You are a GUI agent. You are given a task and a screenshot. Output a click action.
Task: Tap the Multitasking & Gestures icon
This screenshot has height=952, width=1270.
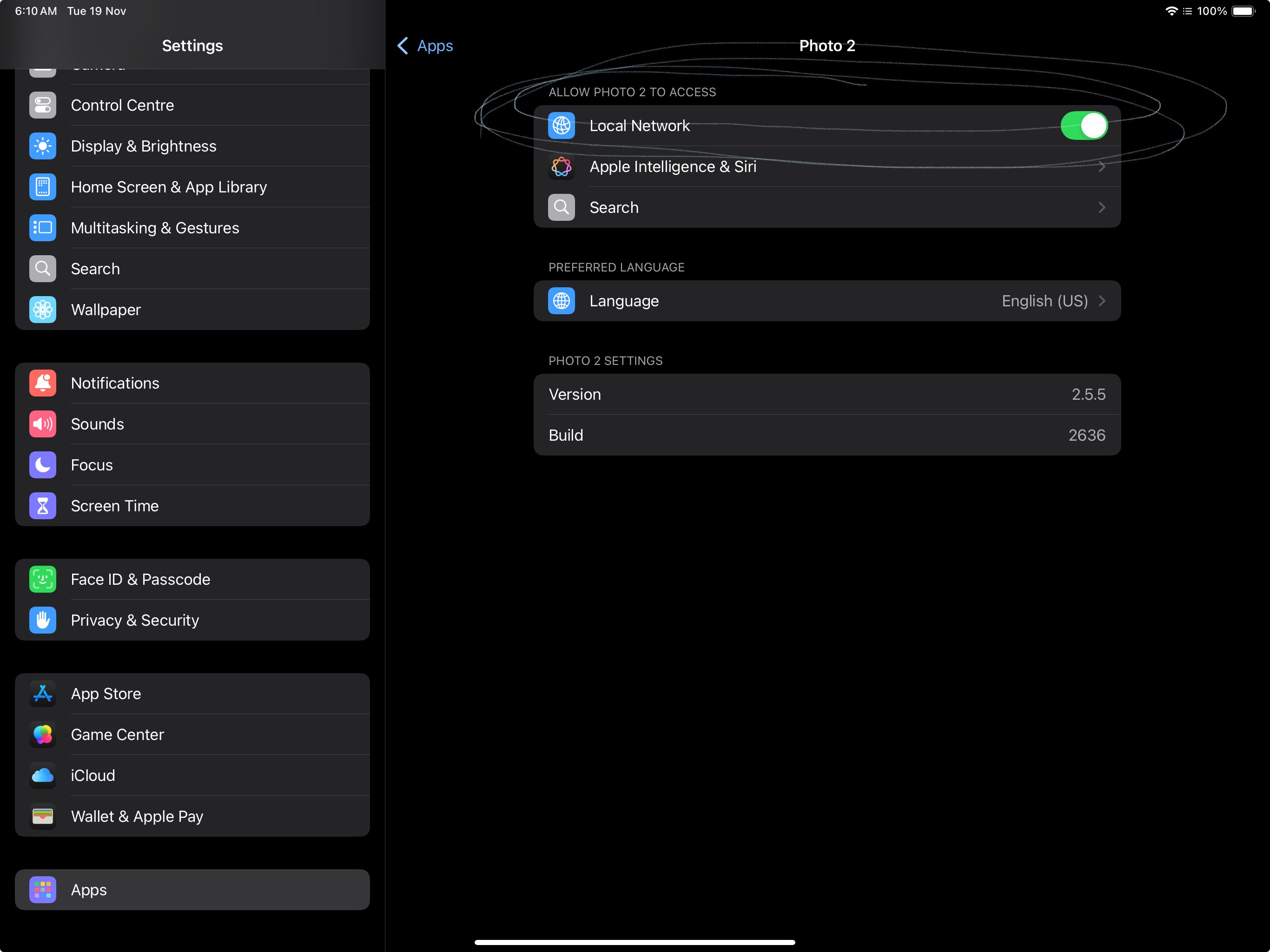(x=42, y=227)
